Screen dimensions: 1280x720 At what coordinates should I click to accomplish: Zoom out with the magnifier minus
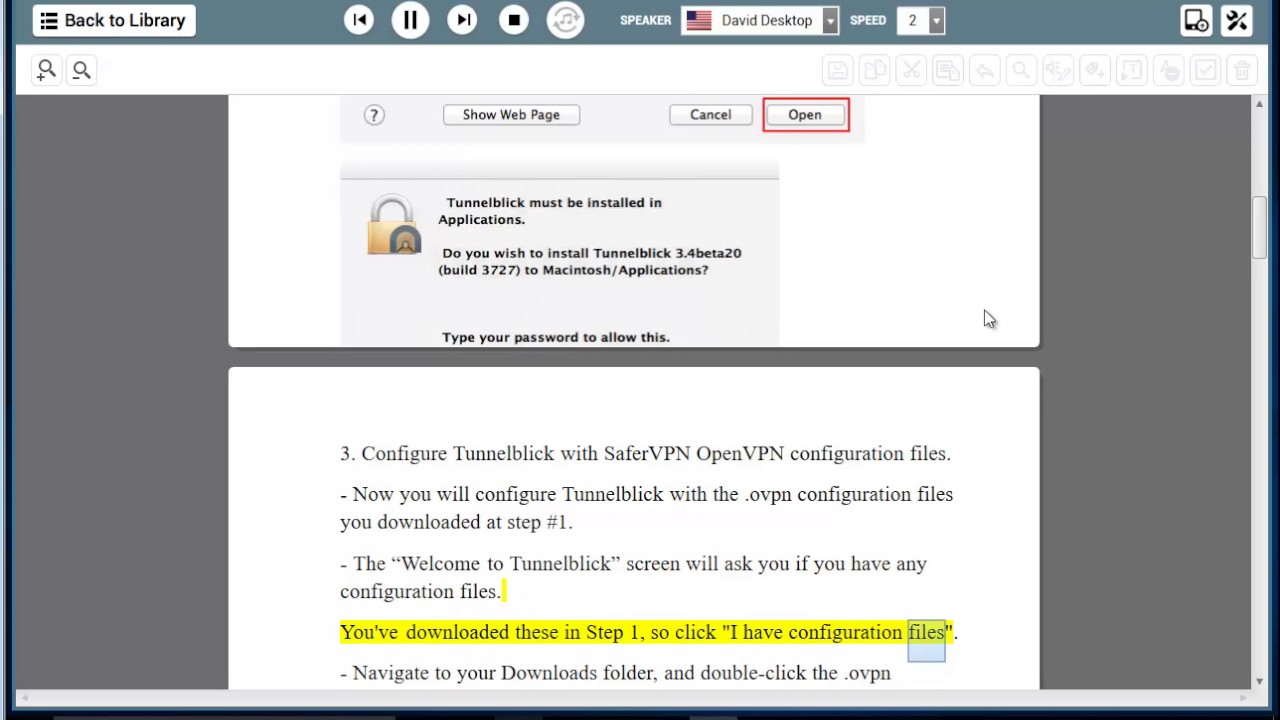81,70
